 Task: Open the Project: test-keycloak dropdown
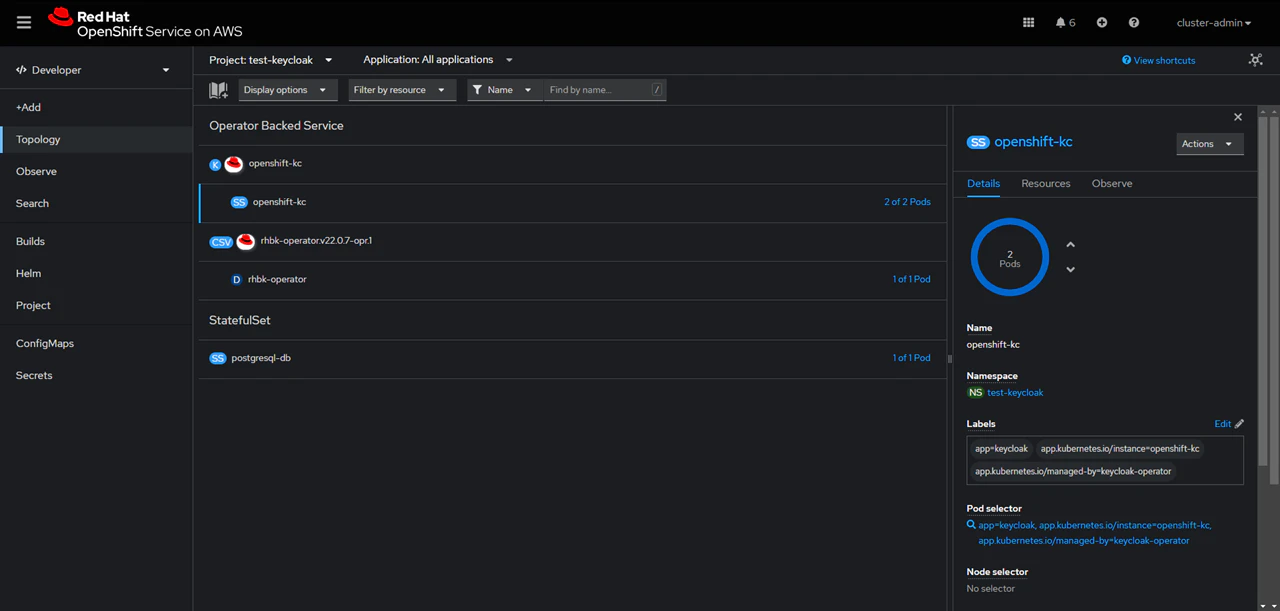[x=271, y=60]
